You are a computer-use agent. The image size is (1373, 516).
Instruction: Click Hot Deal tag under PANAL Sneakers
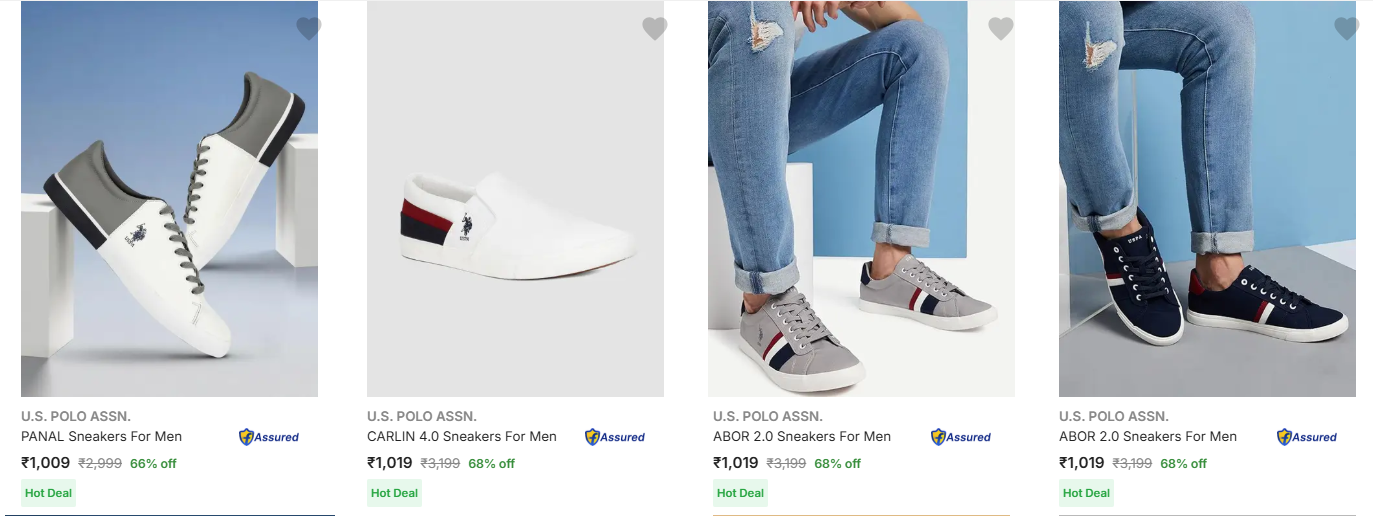[48, 493]
